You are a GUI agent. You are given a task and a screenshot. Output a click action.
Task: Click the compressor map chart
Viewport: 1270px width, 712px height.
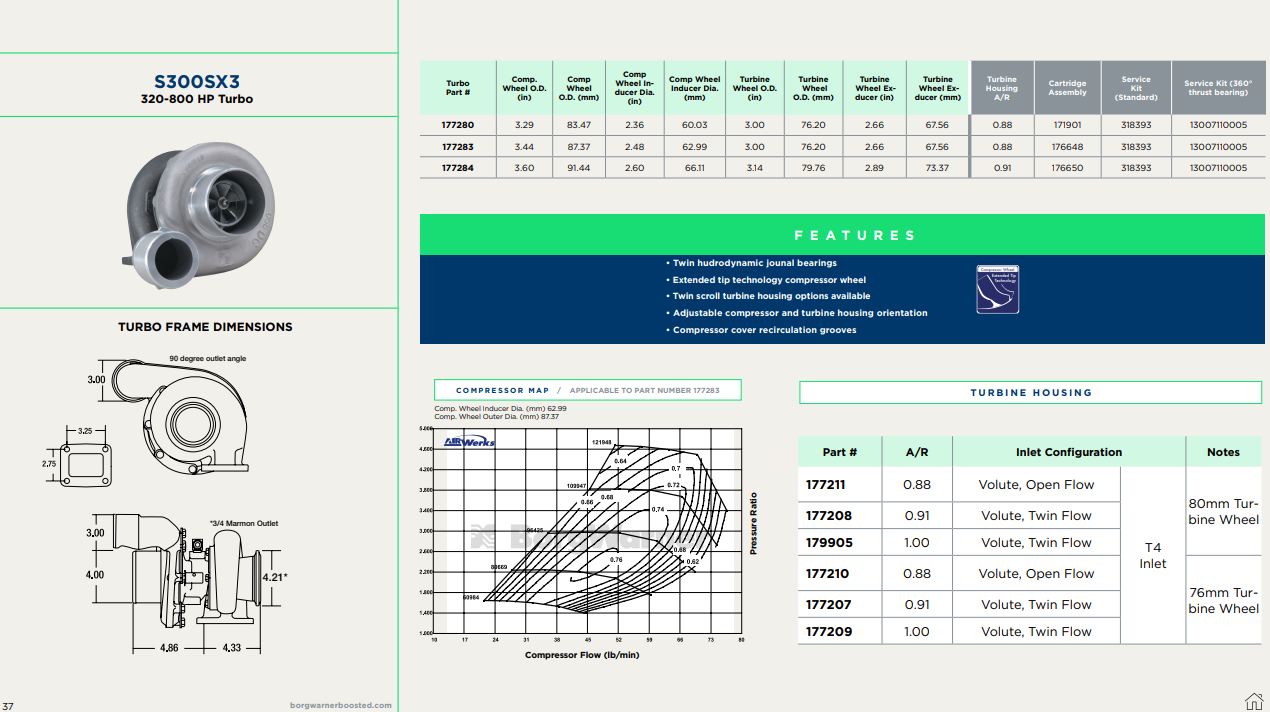pyautogui.click(x=588, y=531)
